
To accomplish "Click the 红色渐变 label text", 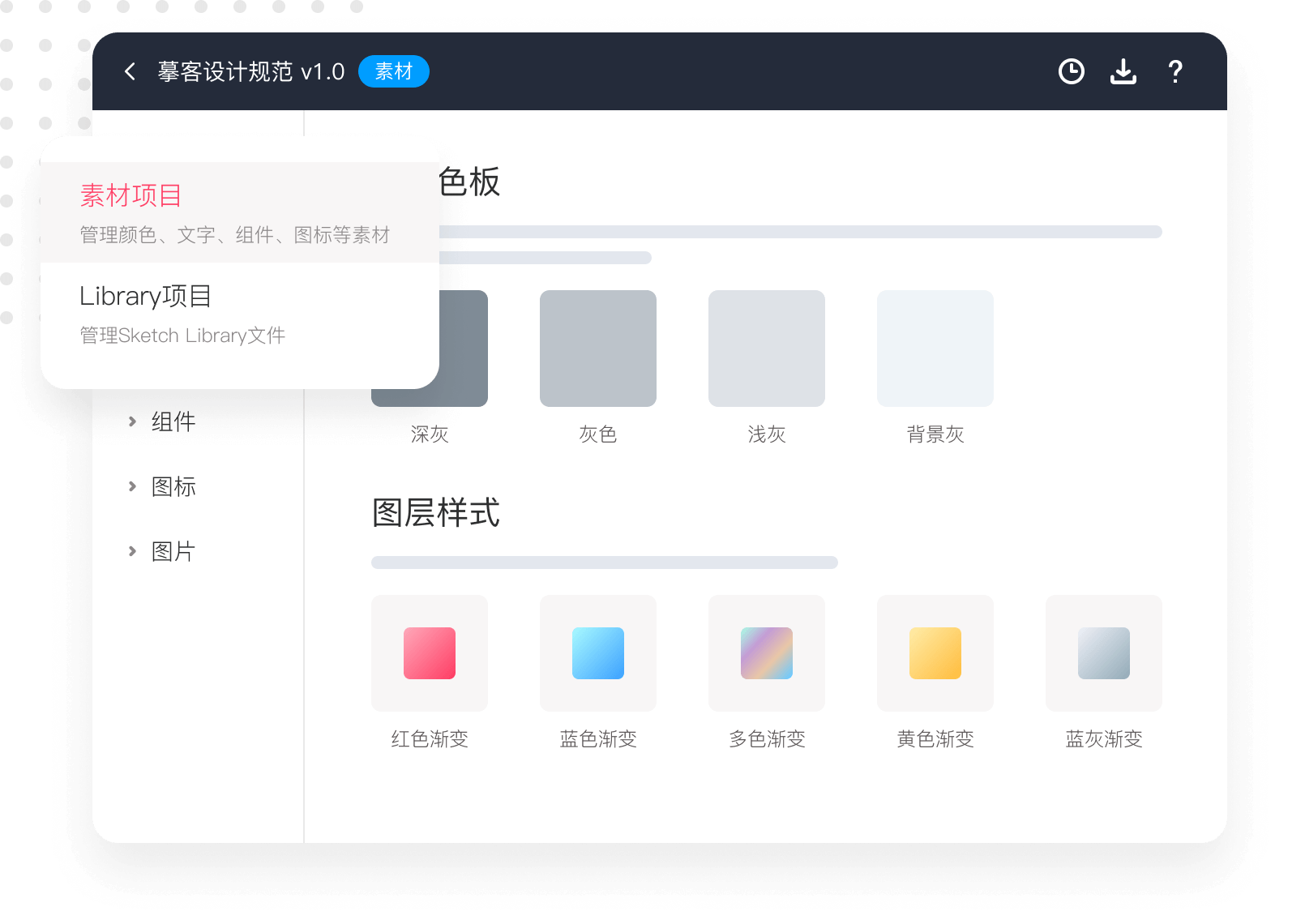I will tap(430, 739).
